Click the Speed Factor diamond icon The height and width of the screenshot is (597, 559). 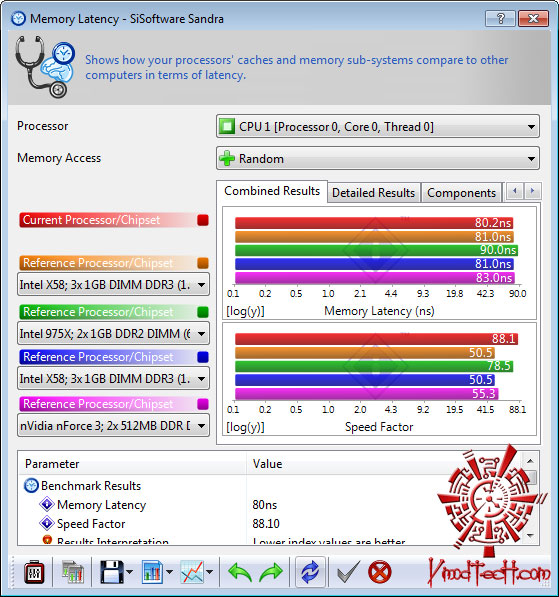click(47, 523)
